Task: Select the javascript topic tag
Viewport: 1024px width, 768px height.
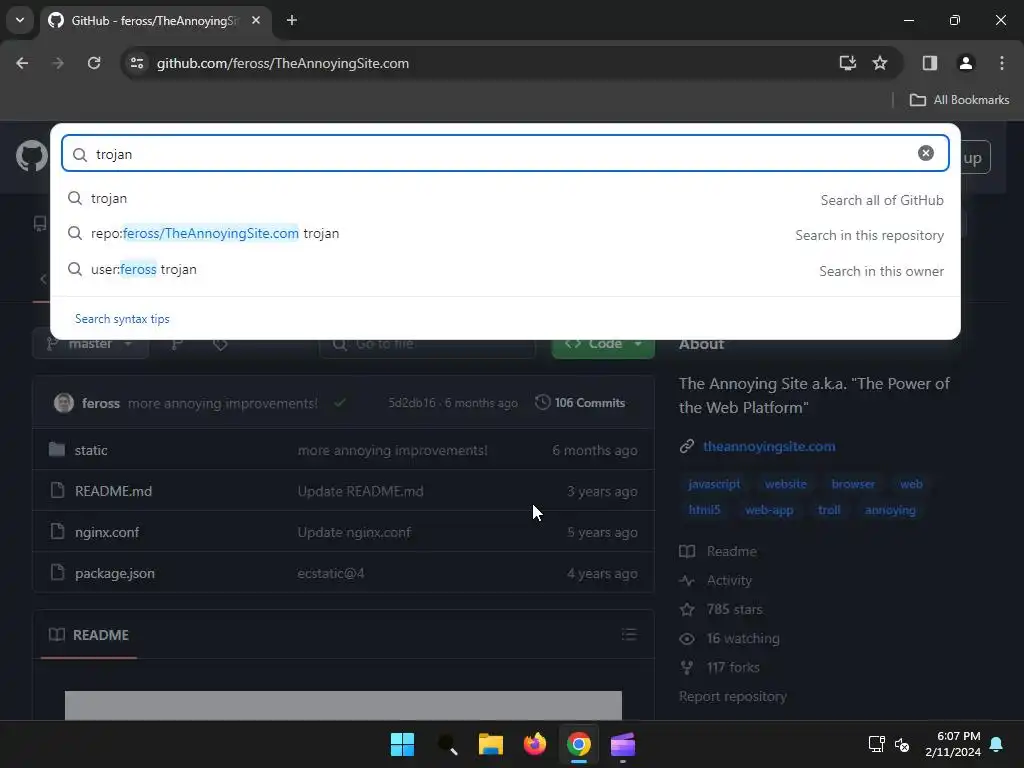Action: [x=714, y=484]
